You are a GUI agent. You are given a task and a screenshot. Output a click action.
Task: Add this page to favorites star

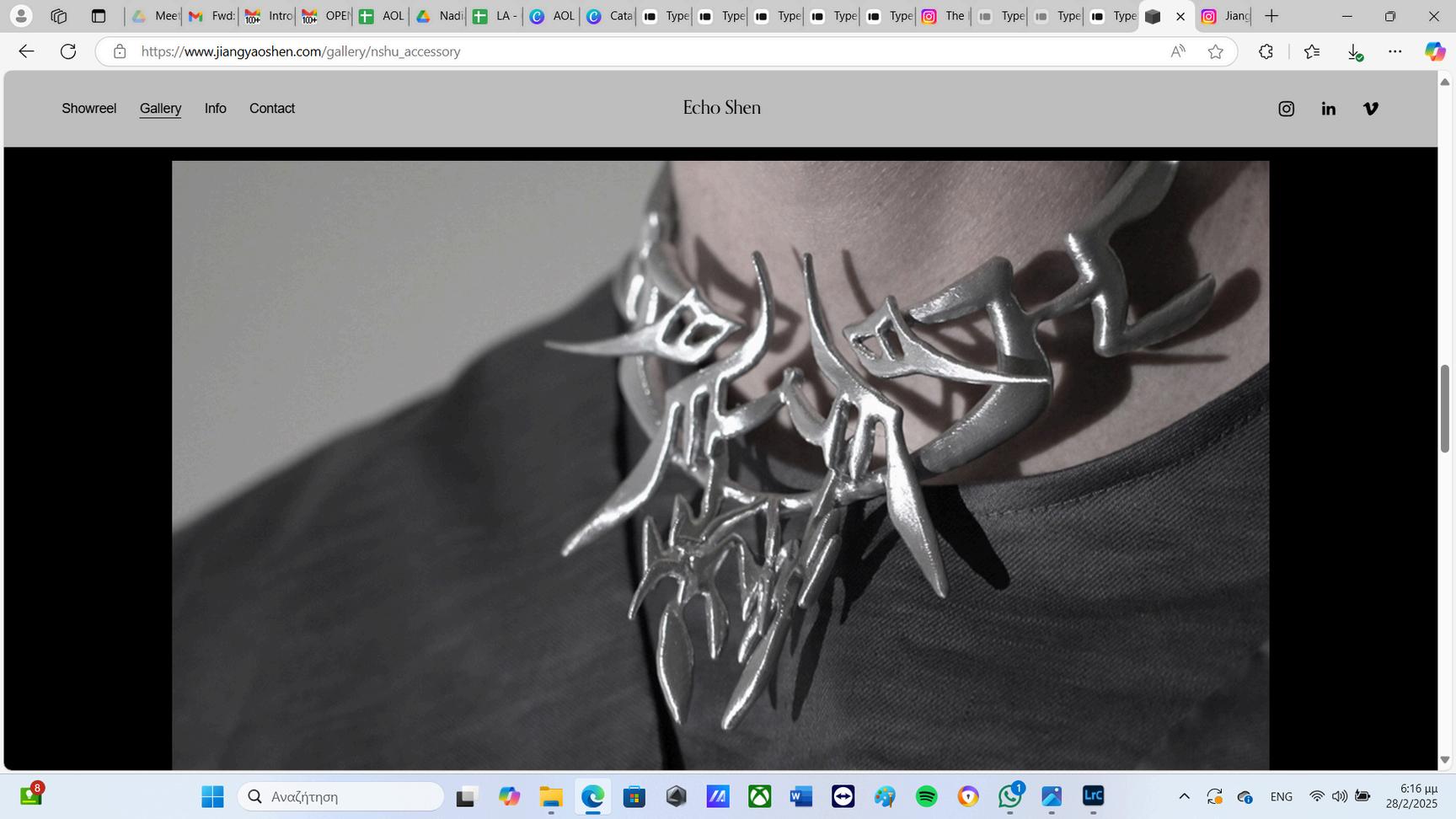1215,51
